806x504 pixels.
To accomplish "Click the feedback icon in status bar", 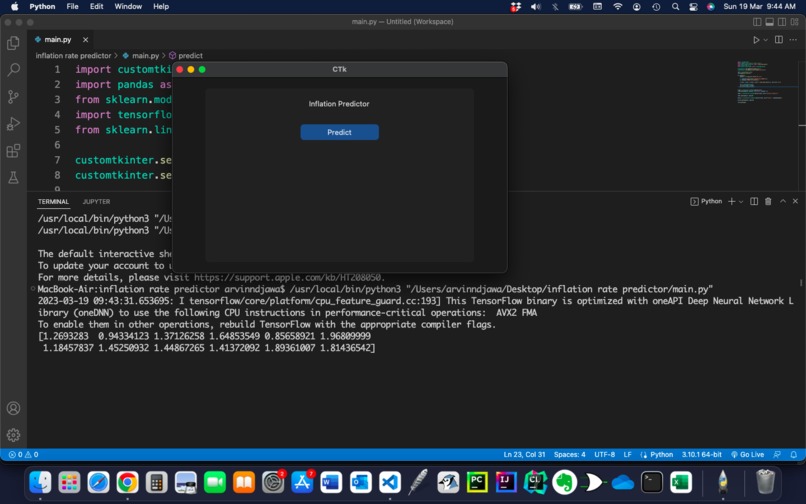I will (x=777, y=455).
